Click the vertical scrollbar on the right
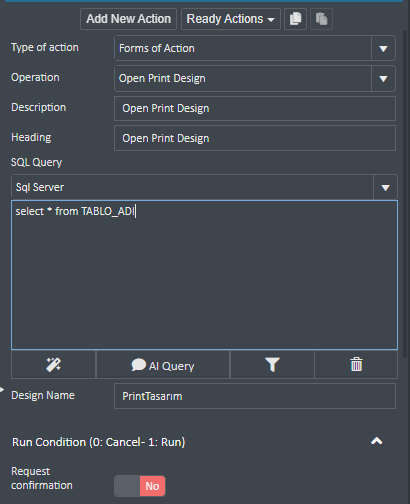 pyautogui.click(x=405, y=193)
